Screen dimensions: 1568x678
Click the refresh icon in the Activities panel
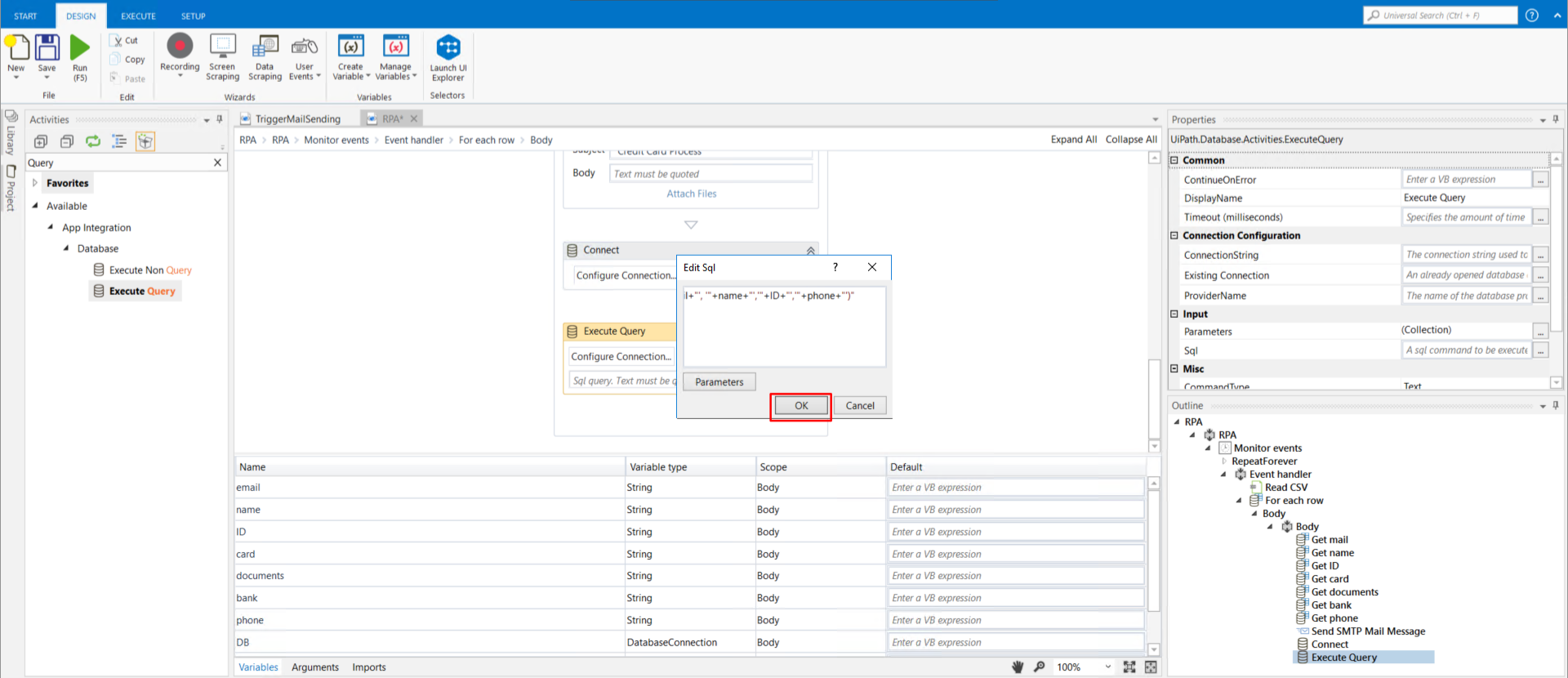pyautogui.click(x=93, y=141)
